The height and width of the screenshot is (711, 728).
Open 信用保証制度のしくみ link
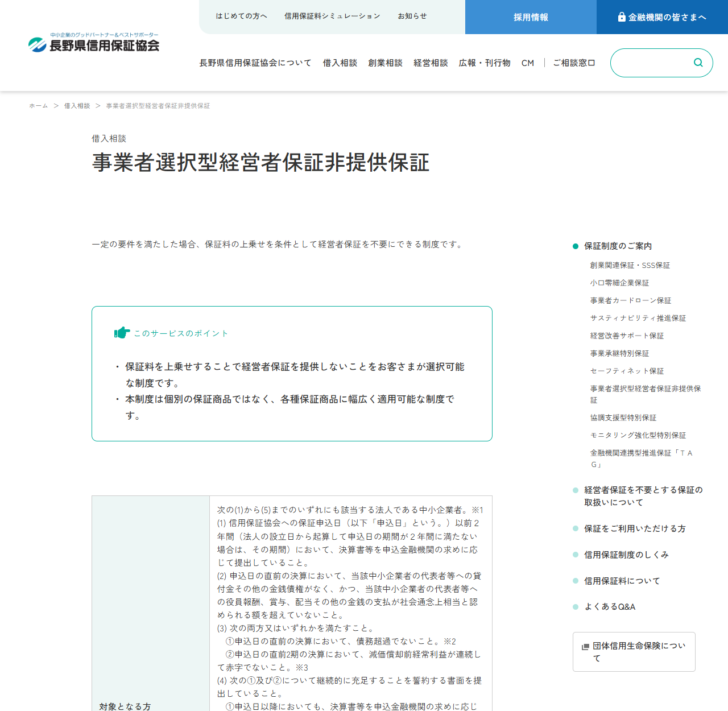[626, 554]
